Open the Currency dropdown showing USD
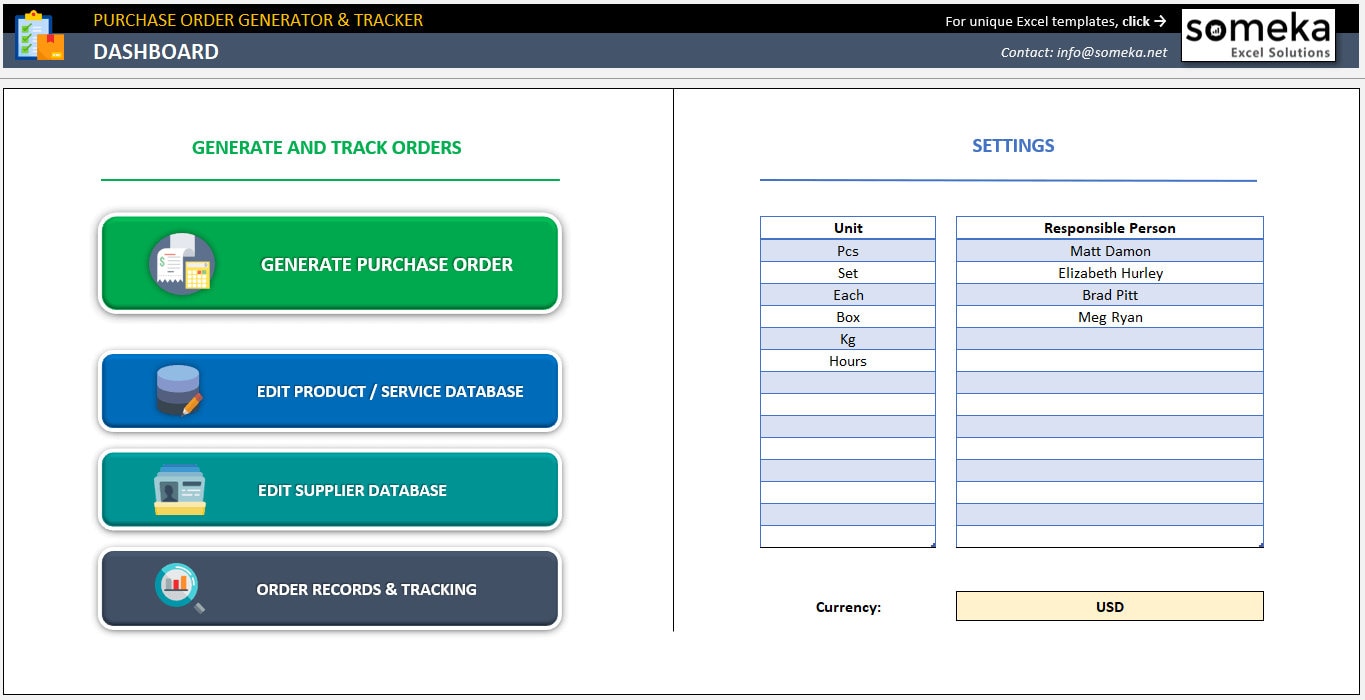The height and width of the screenshot is (700, 1365). (1109, 606)
